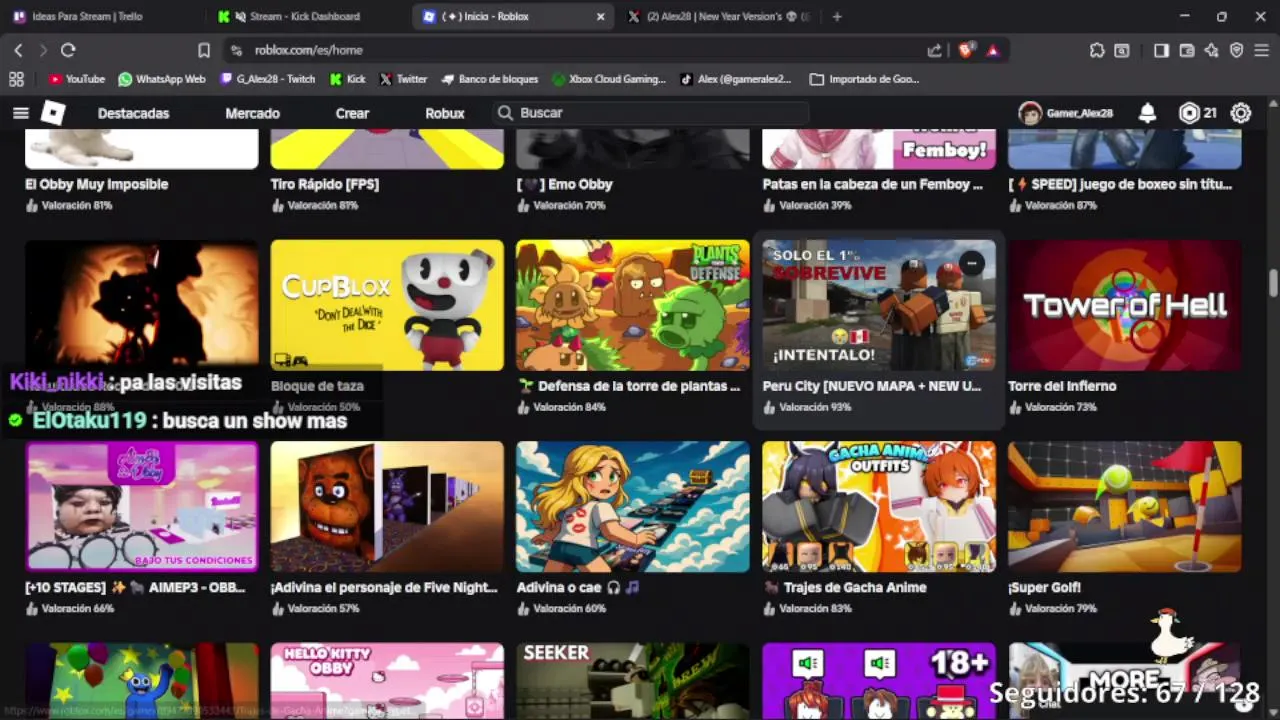Open the Hello Kitty Obby thumbnail

tap(387, 681)
